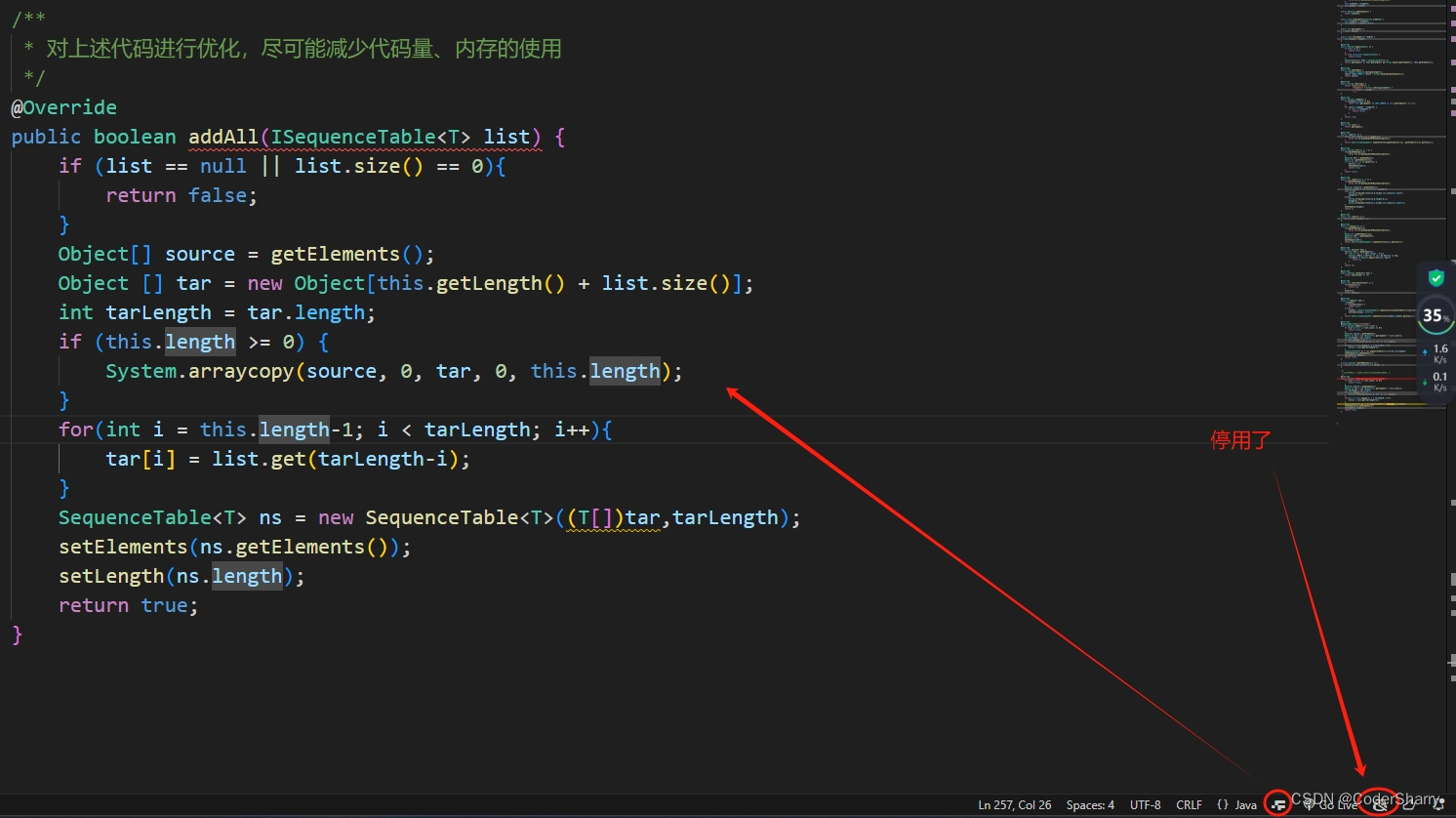Change the CRLF end of line sequence
Viewport: 1456px width, 818px height.
pos(1190,805)
